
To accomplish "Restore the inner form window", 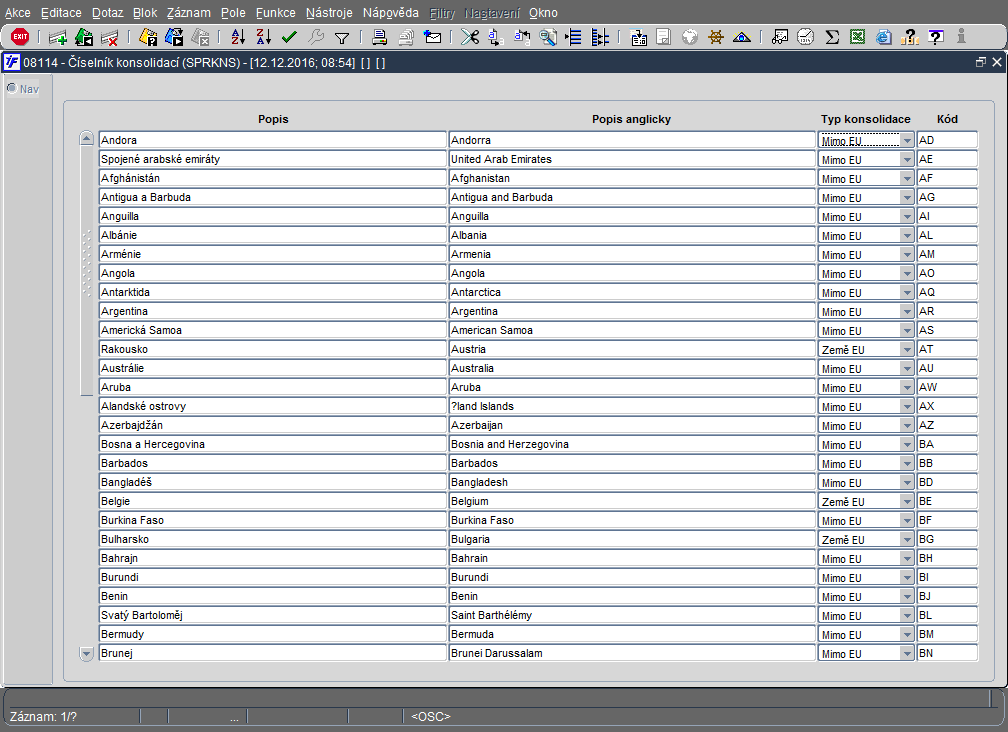I will tap(980, 62).
